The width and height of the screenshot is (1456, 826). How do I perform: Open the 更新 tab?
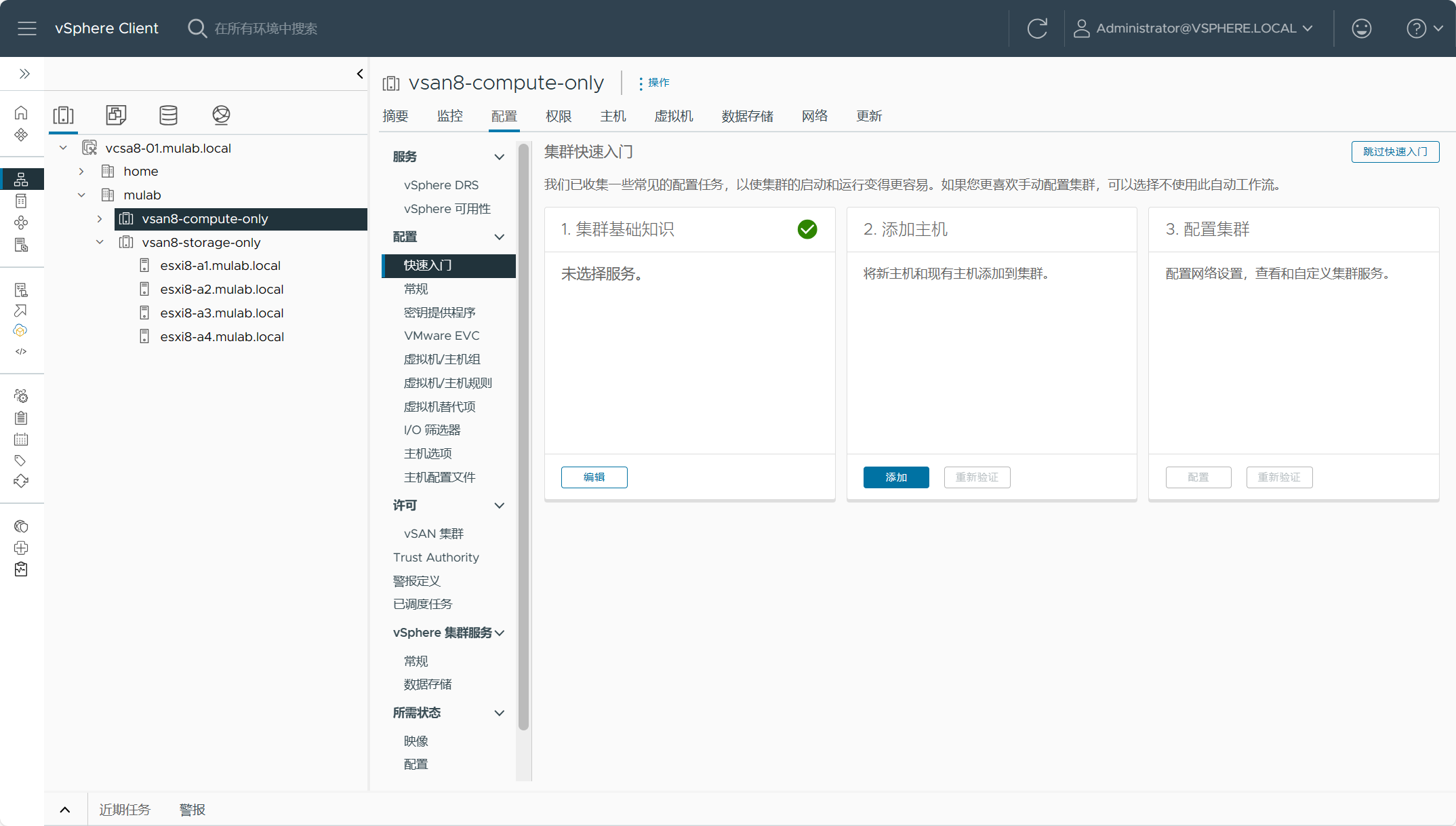[869, 116]
